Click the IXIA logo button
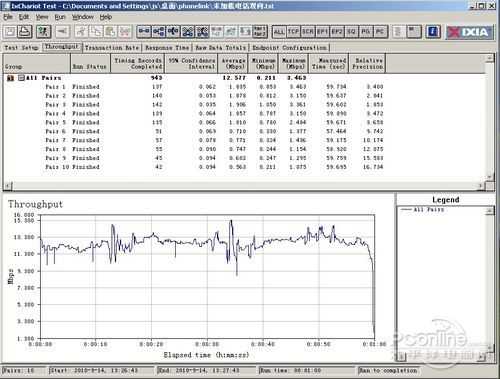Screen dimensions: 500x379 pos(470,32)
